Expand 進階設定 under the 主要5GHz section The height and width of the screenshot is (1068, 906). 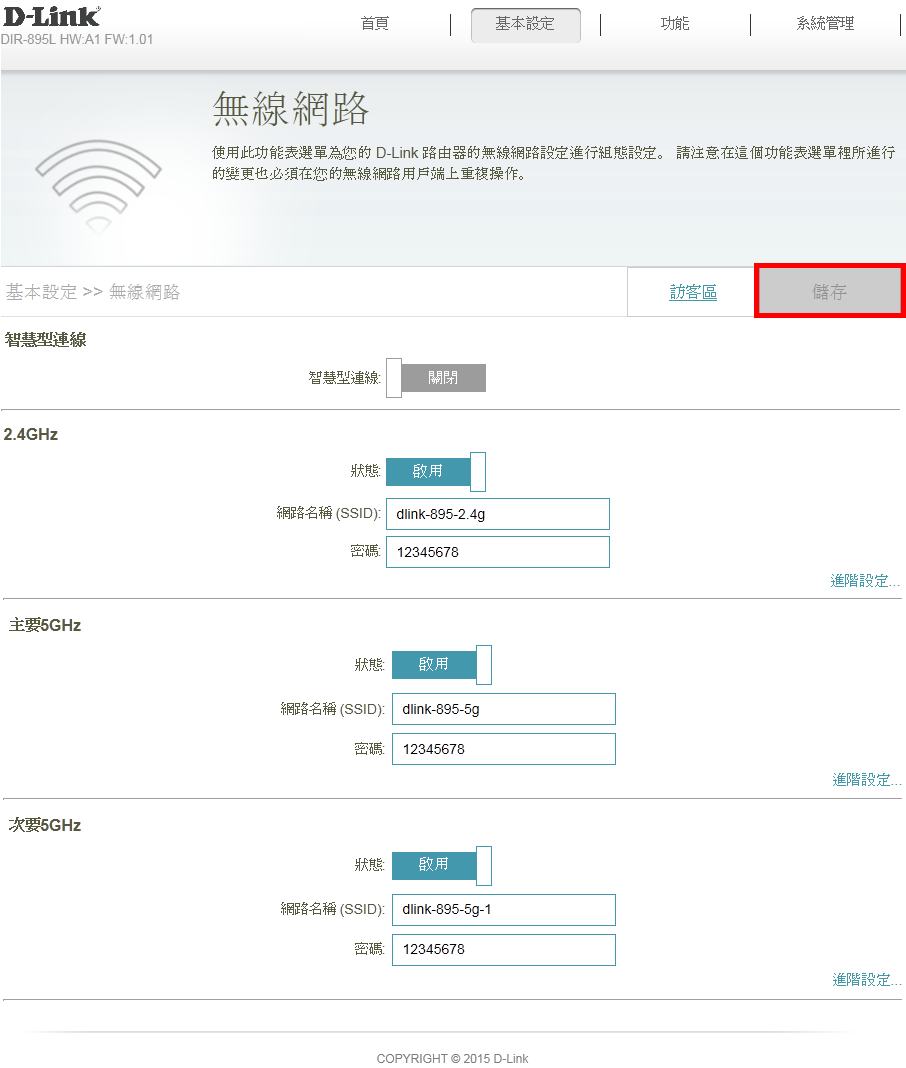(x=866, y=780)
